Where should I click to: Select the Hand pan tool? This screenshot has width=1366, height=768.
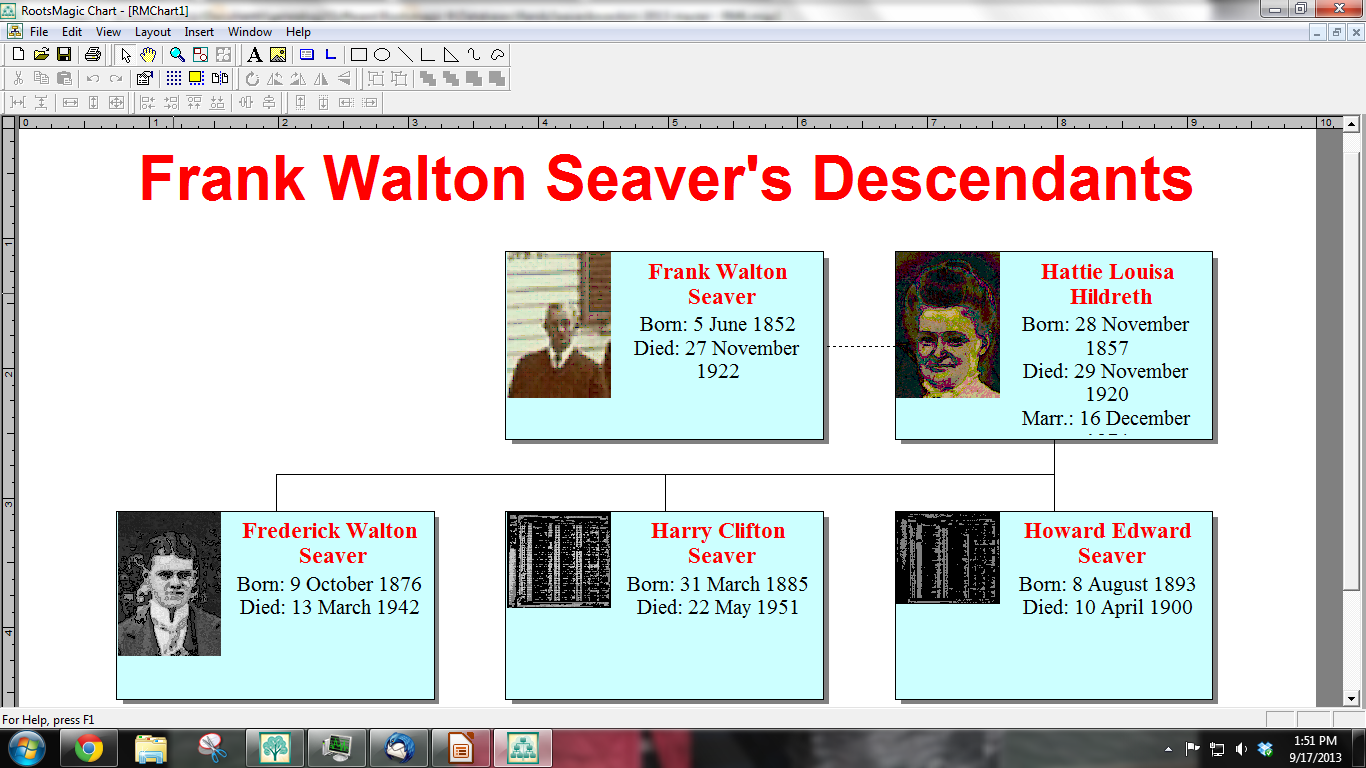[146, 55]
